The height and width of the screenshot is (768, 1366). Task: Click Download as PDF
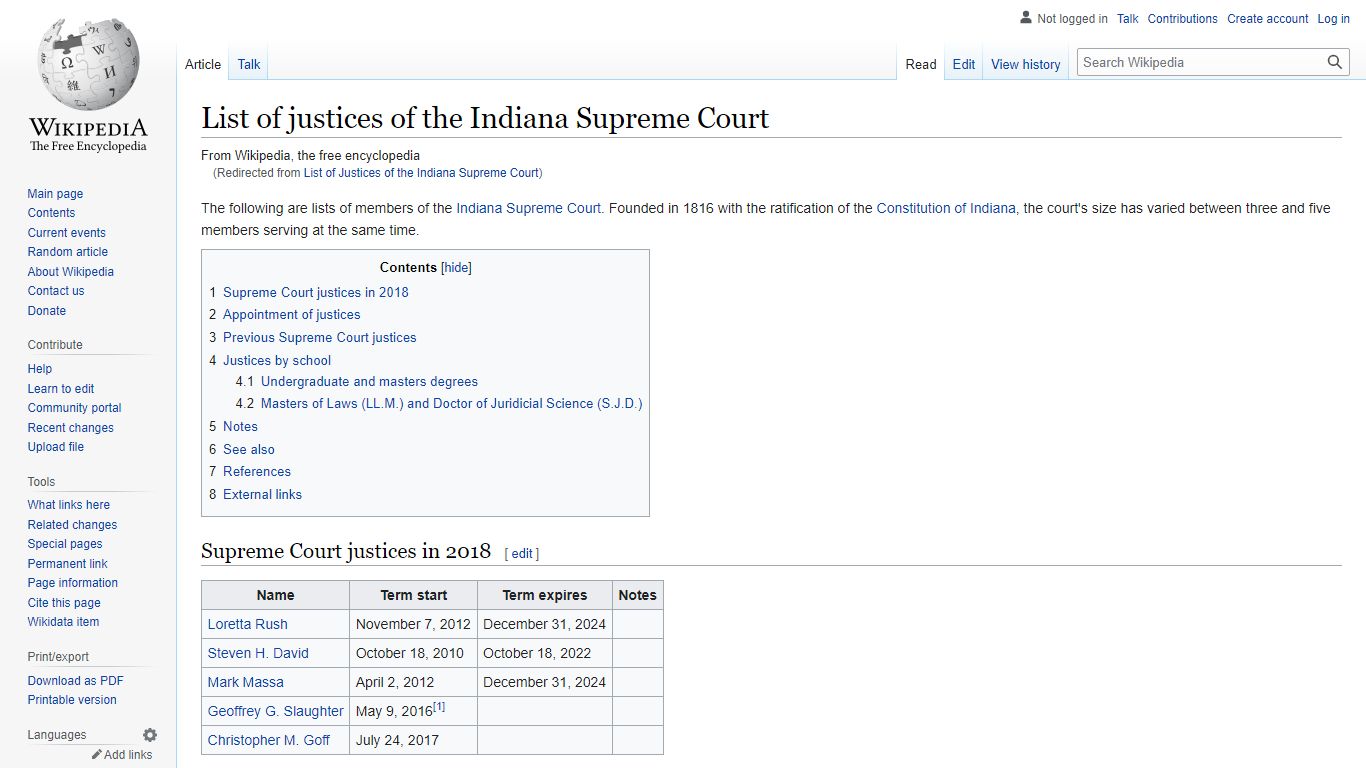pyautogui.click(x=76, y=681)
